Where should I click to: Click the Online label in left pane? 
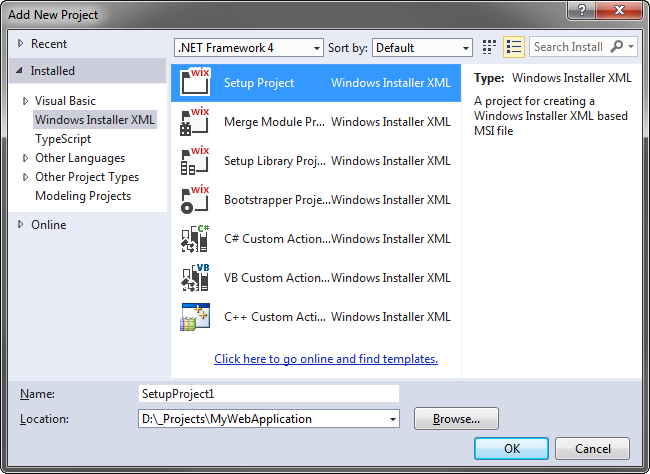pyautogui.click(x=49, y=225)
